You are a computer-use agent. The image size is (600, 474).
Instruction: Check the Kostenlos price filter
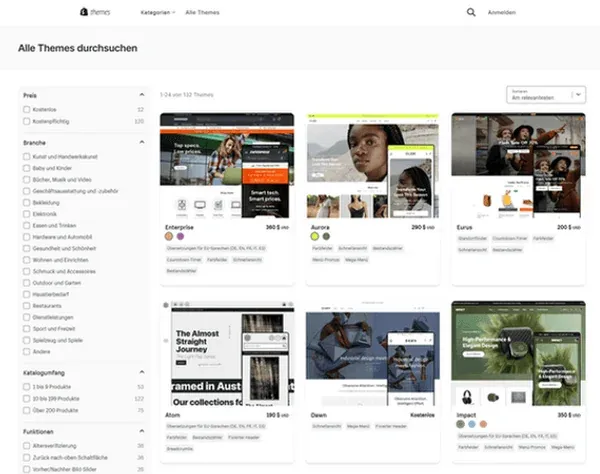pyautogui.click(x=26, y=109)
